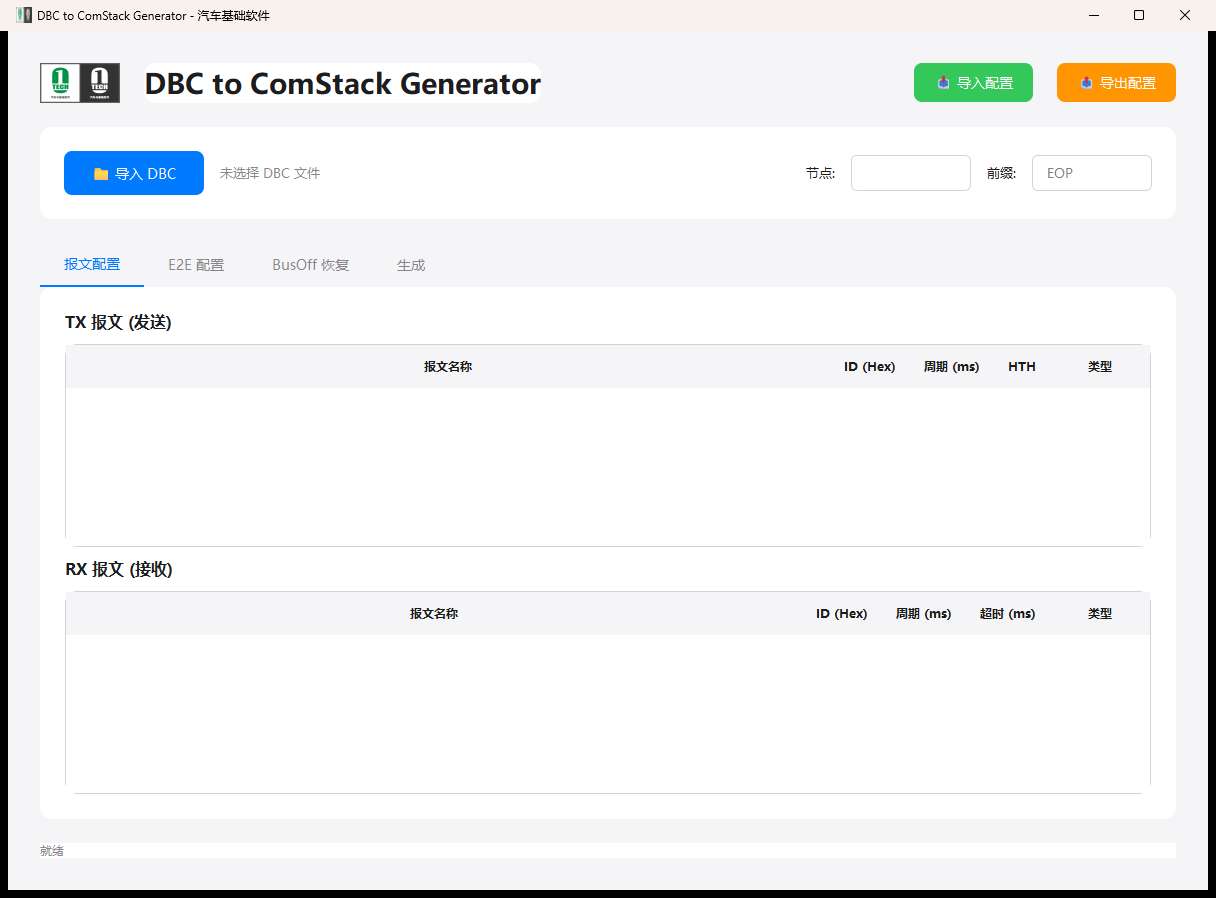
Task: Click the app icon in the title bar
Action: pos(24,15)
